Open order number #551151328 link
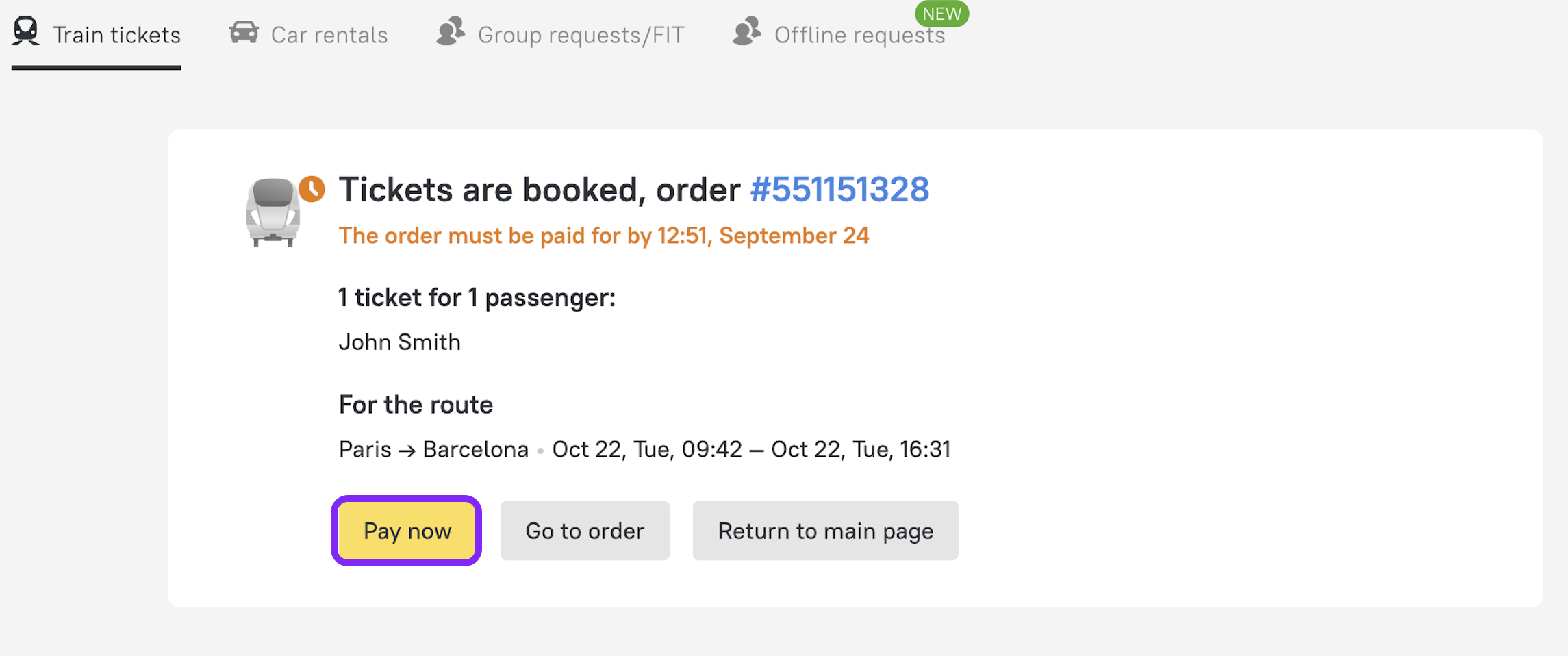 (x=839, y=190)
